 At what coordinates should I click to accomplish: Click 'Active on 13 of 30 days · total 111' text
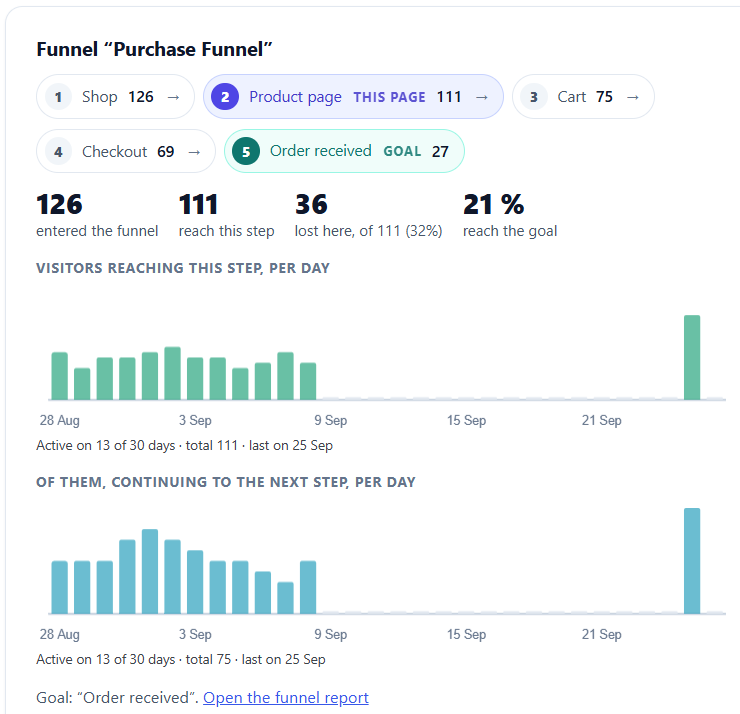click(137, 445)
